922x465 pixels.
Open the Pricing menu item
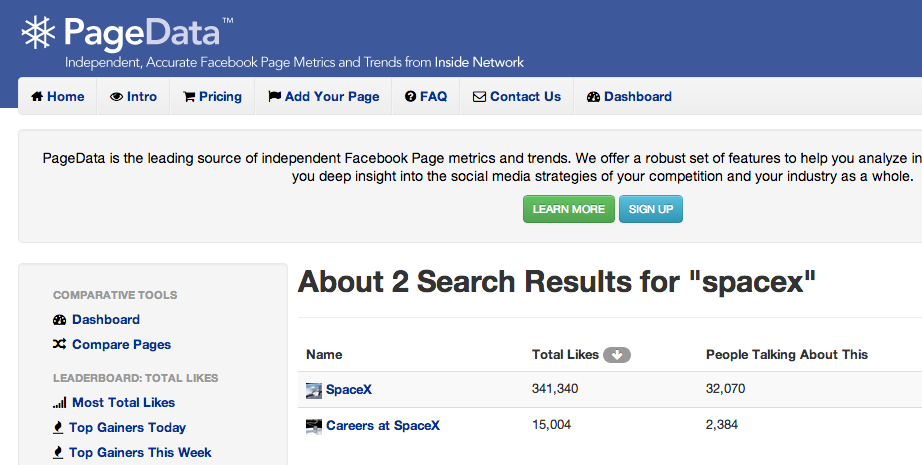point(212,96)
